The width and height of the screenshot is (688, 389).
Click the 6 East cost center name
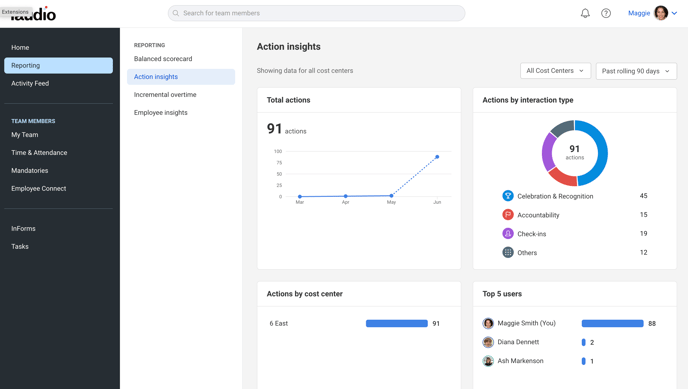point(279,323)
